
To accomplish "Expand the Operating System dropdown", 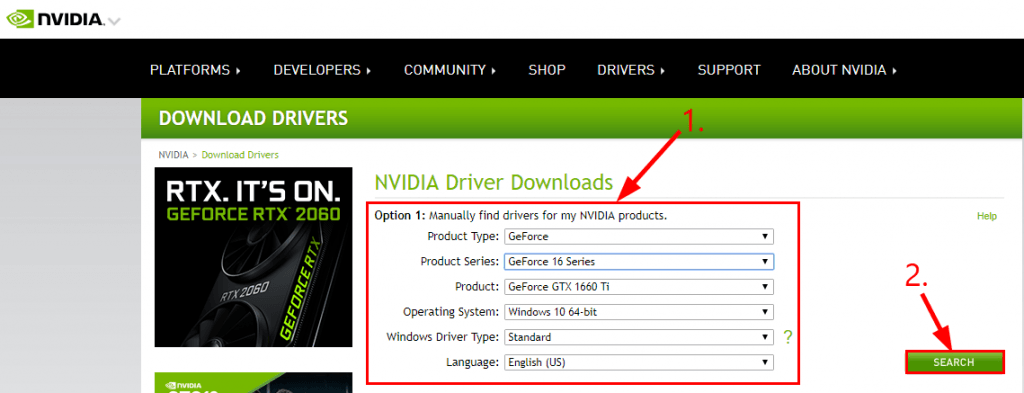I will click(x=639, y=312).
